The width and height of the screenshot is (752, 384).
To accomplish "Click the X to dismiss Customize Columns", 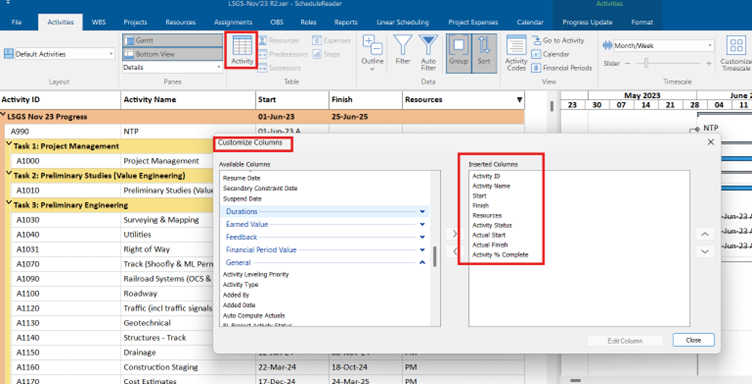I will tap(710, 142).
